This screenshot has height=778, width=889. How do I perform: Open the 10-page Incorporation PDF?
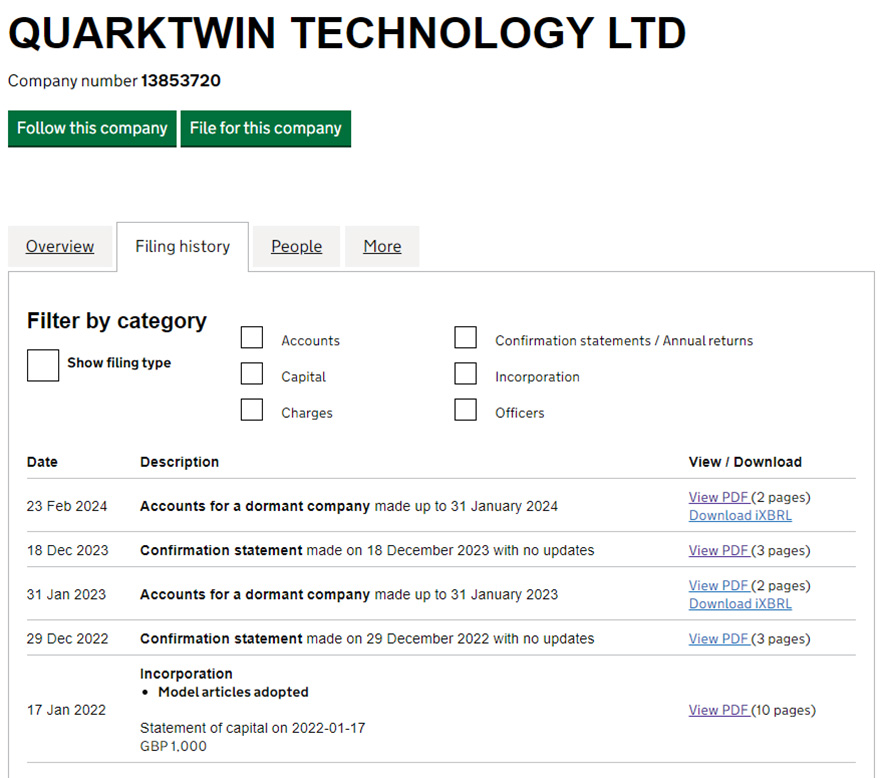click(718, 710)
